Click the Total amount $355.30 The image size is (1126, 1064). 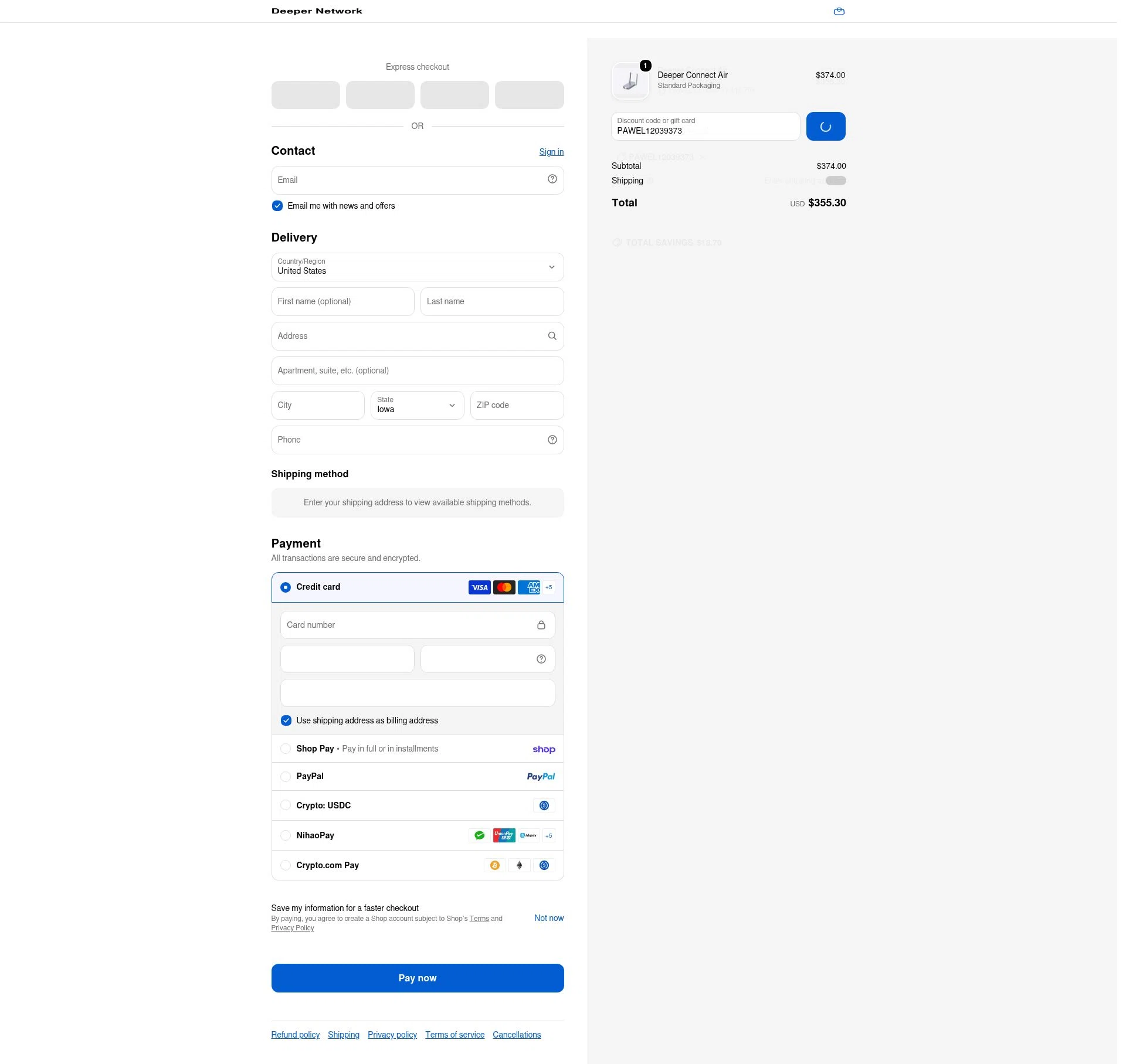[x=827, y=203]
